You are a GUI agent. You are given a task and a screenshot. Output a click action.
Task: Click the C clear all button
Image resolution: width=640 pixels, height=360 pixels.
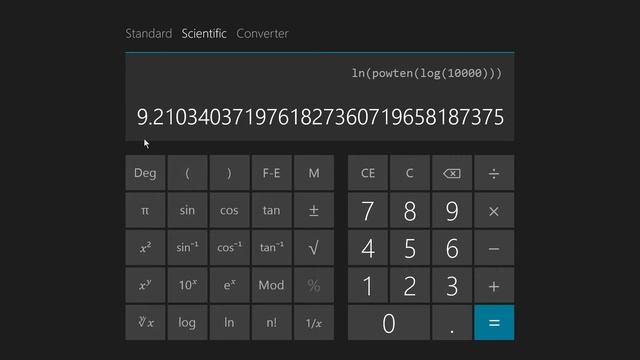point(410,173)
